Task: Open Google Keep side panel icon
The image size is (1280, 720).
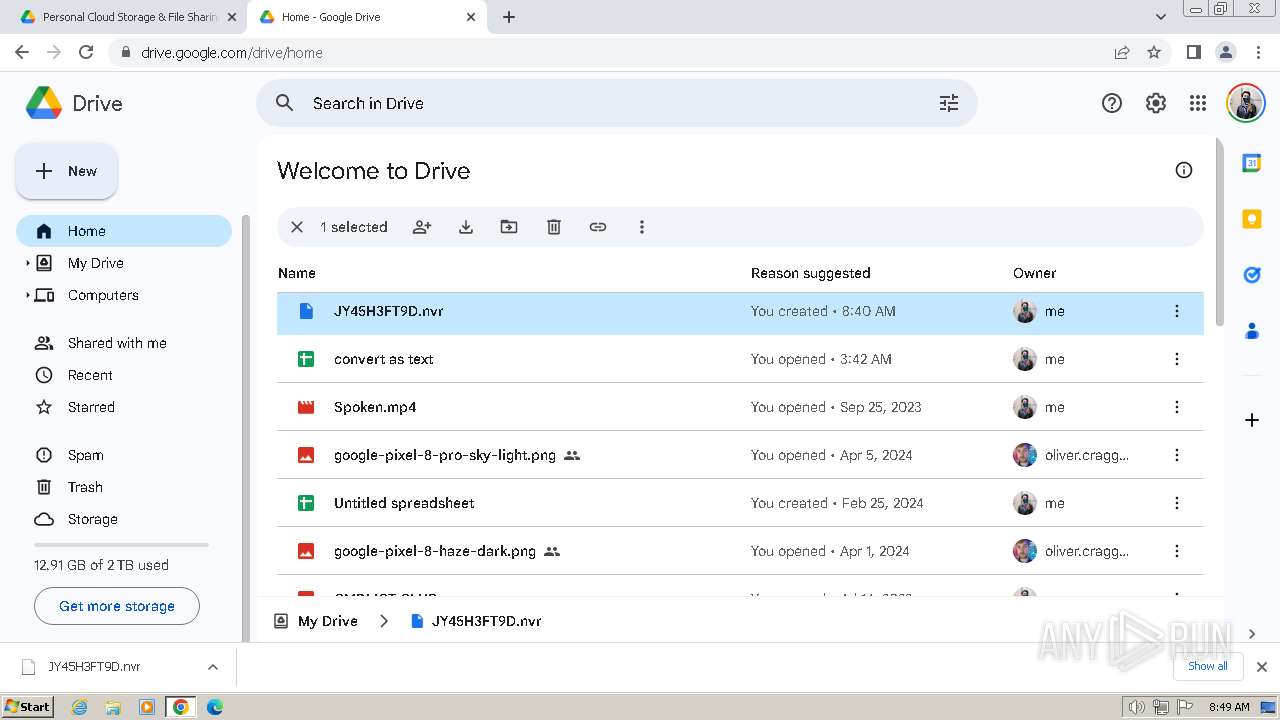Action: coord(1252,219)
